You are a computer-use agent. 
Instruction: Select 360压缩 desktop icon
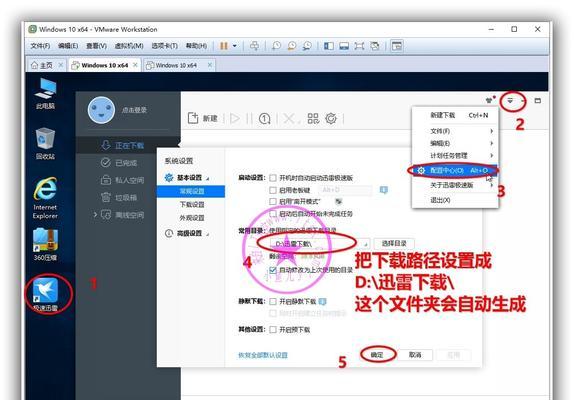45,244
